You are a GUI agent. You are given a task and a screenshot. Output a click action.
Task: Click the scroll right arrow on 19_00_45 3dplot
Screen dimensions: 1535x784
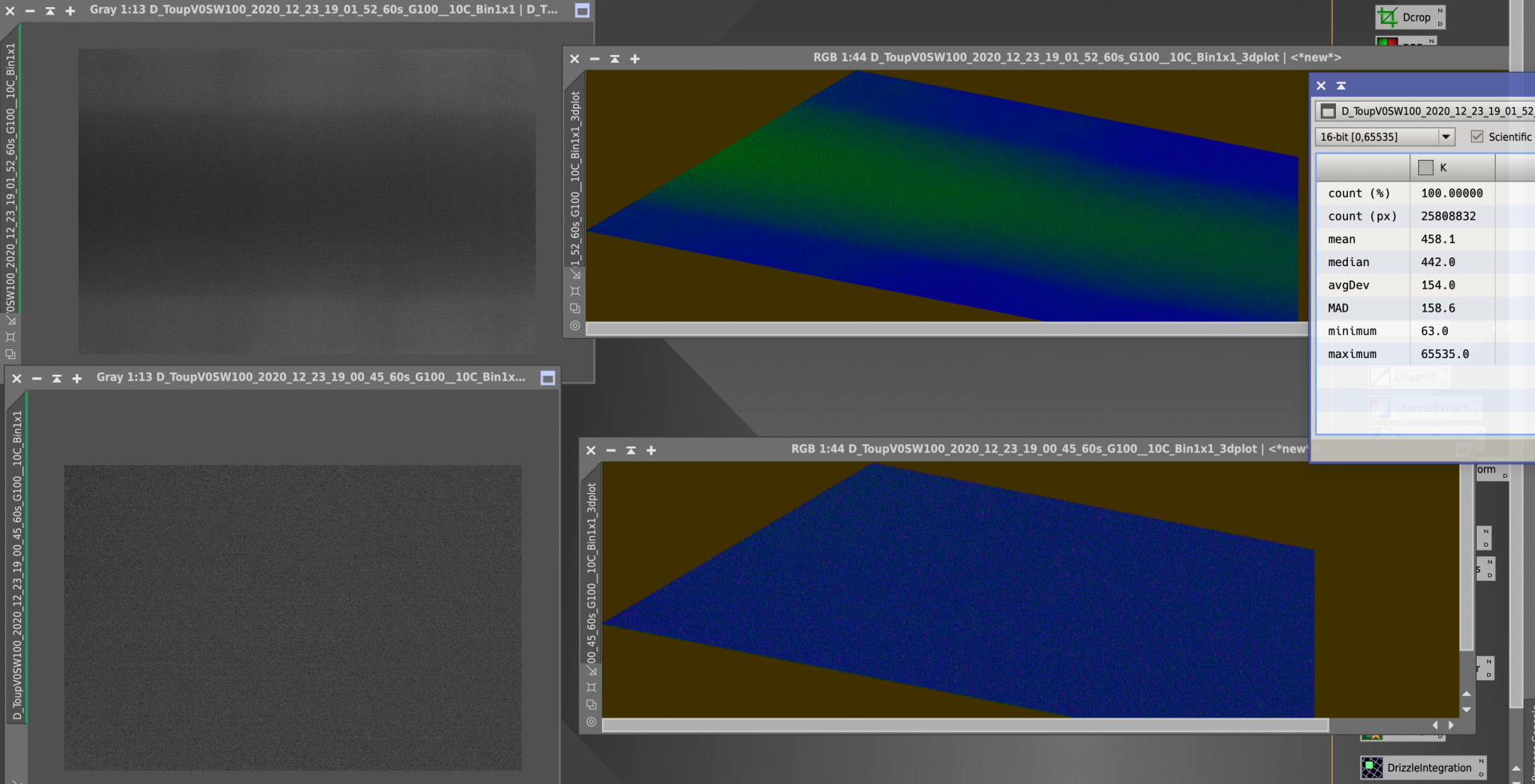1451,725
